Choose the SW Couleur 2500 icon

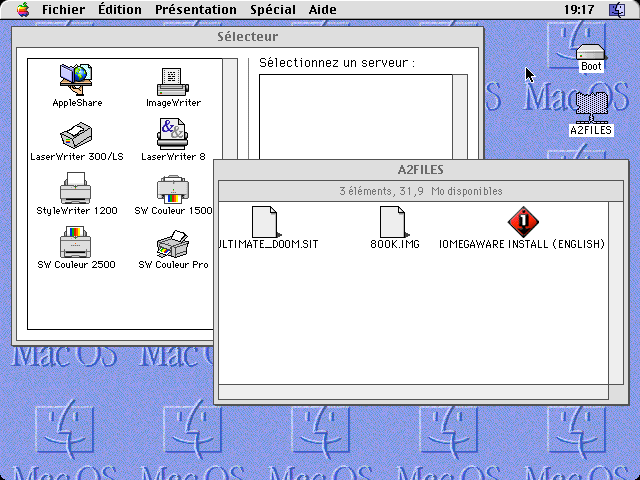(x=76, y=242)
